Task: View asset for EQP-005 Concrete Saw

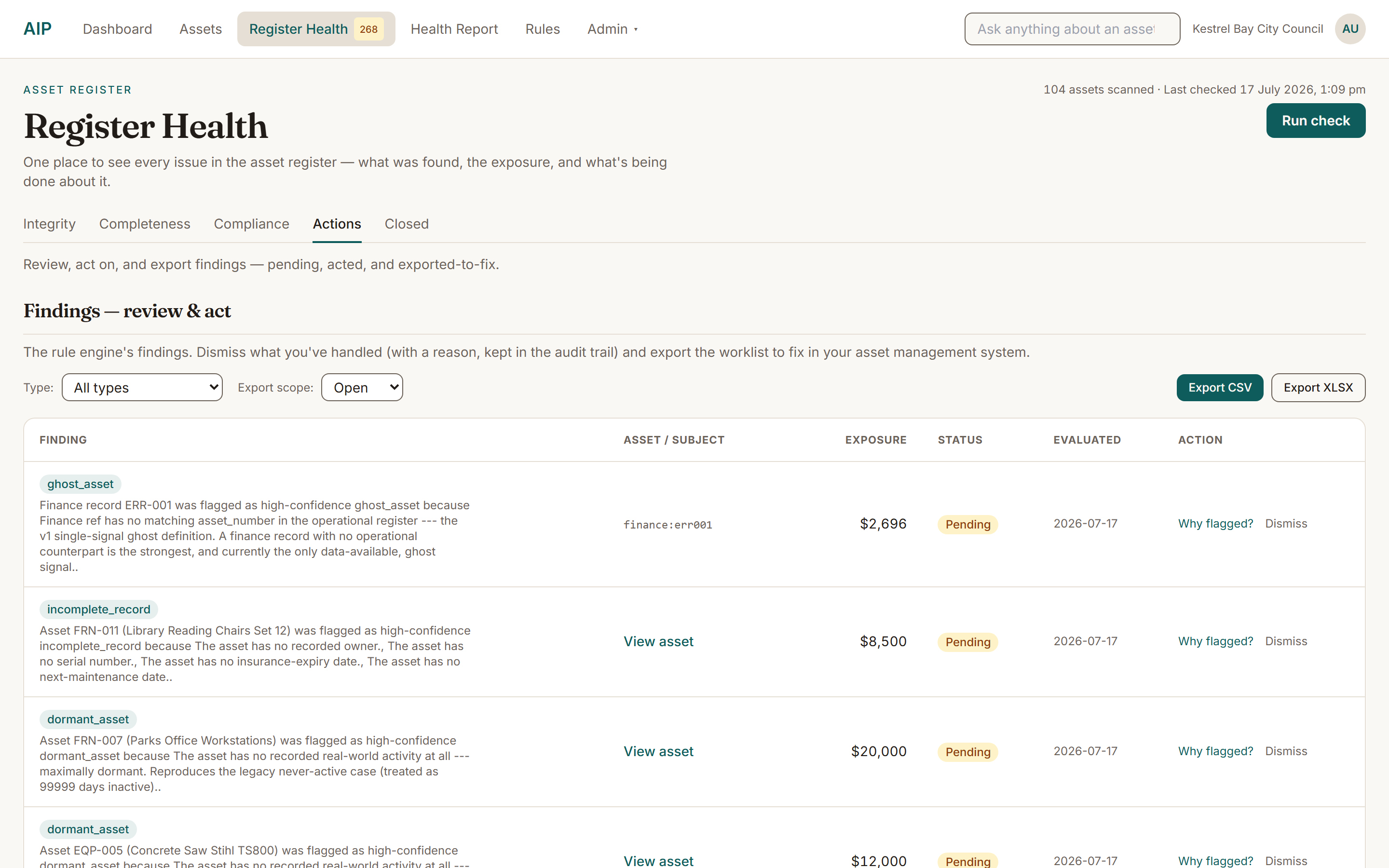Action: pyautogui.click(x=658, y=861)
